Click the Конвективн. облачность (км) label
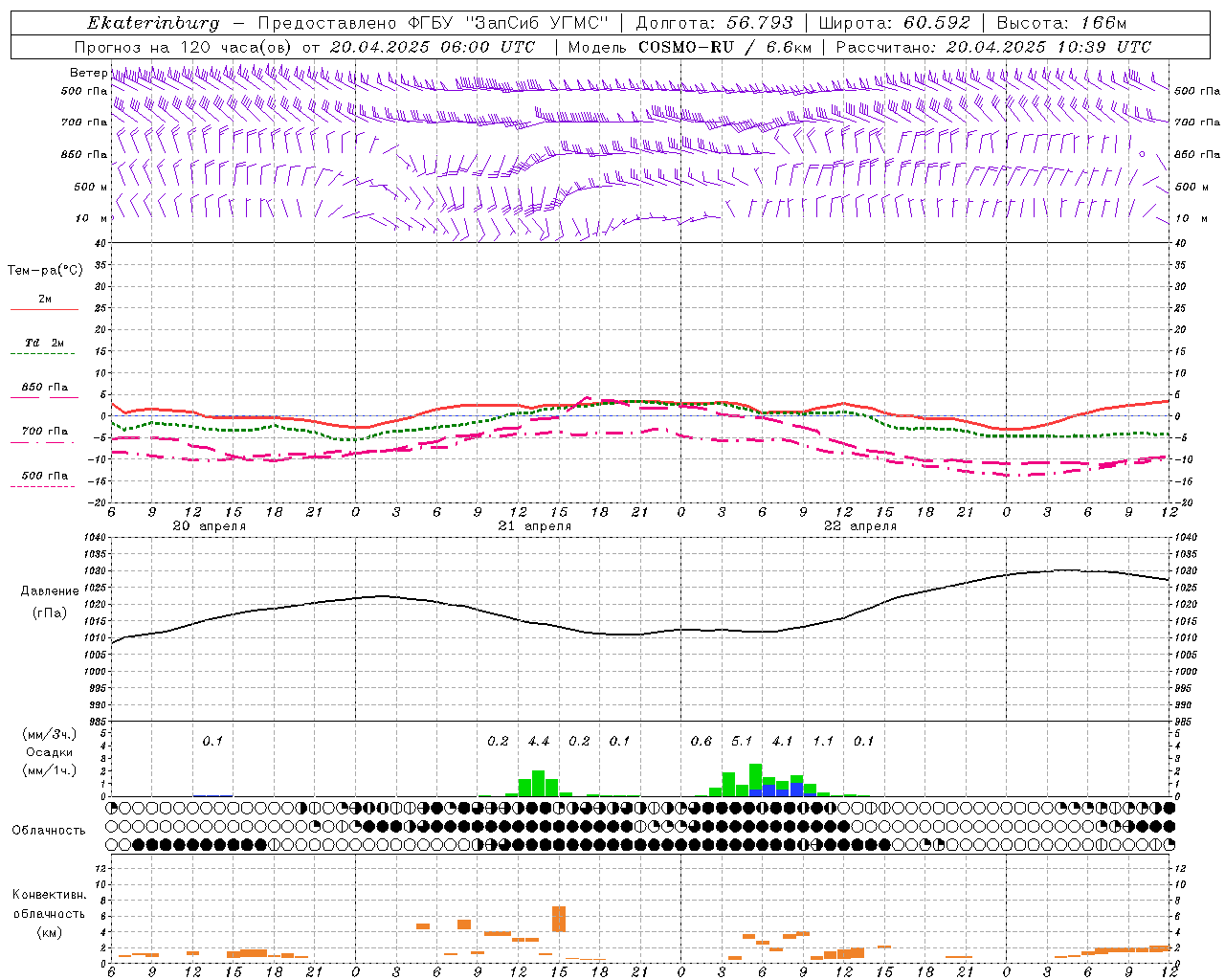Viewport: 1225px width, 980px height. tap(49, 914)
